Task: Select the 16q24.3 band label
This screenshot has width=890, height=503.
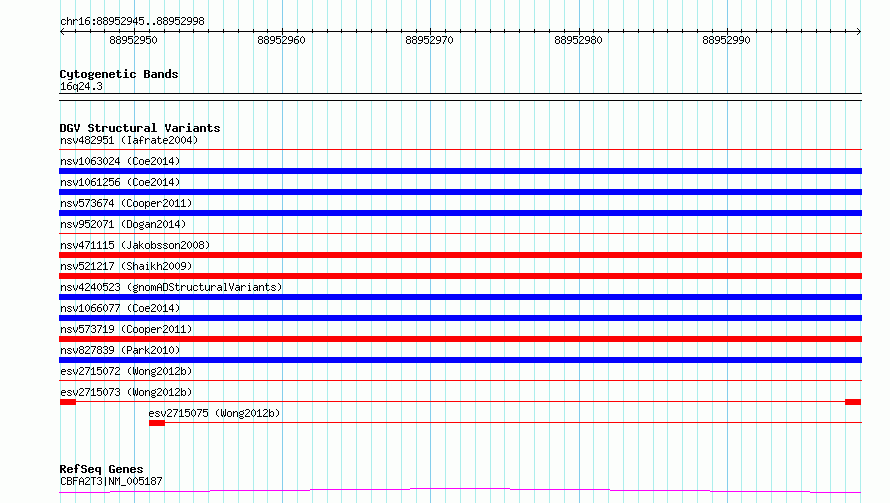Action: pos(81,86)
